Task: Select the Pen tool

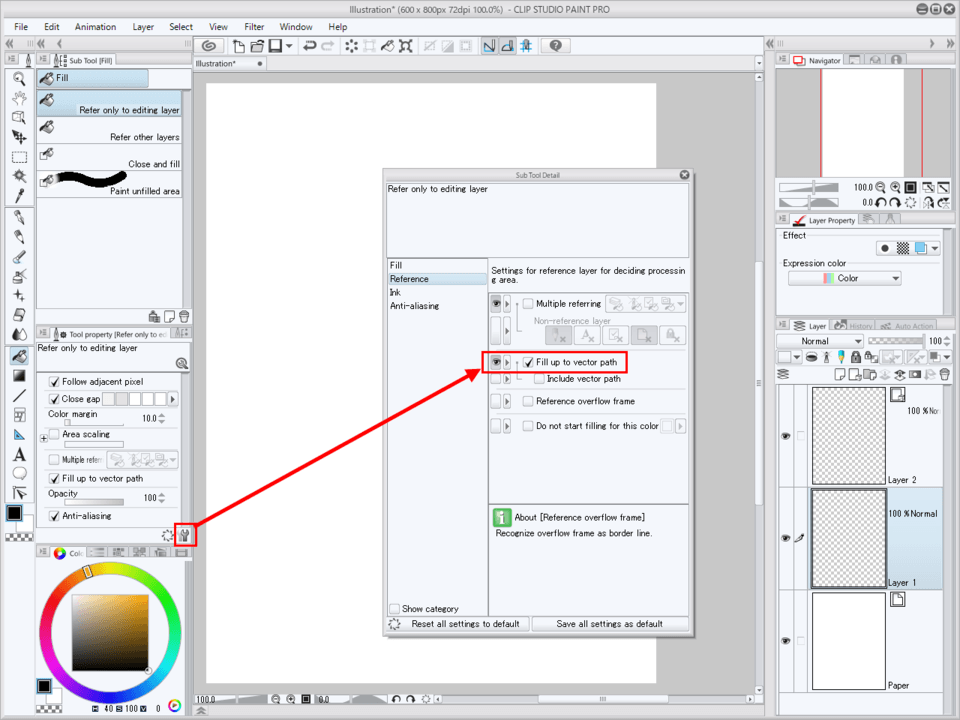Action: [19, 217]
